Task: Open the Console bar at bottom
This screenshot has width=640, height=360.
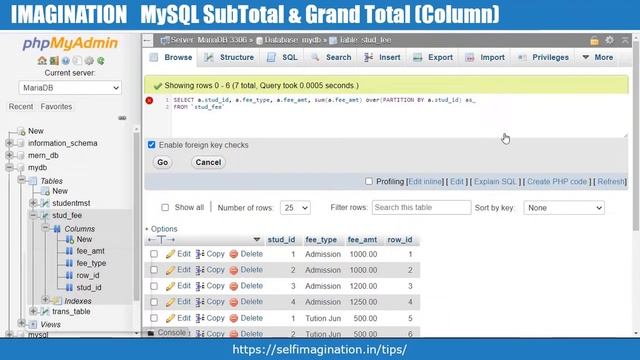Action: (167, 333)
